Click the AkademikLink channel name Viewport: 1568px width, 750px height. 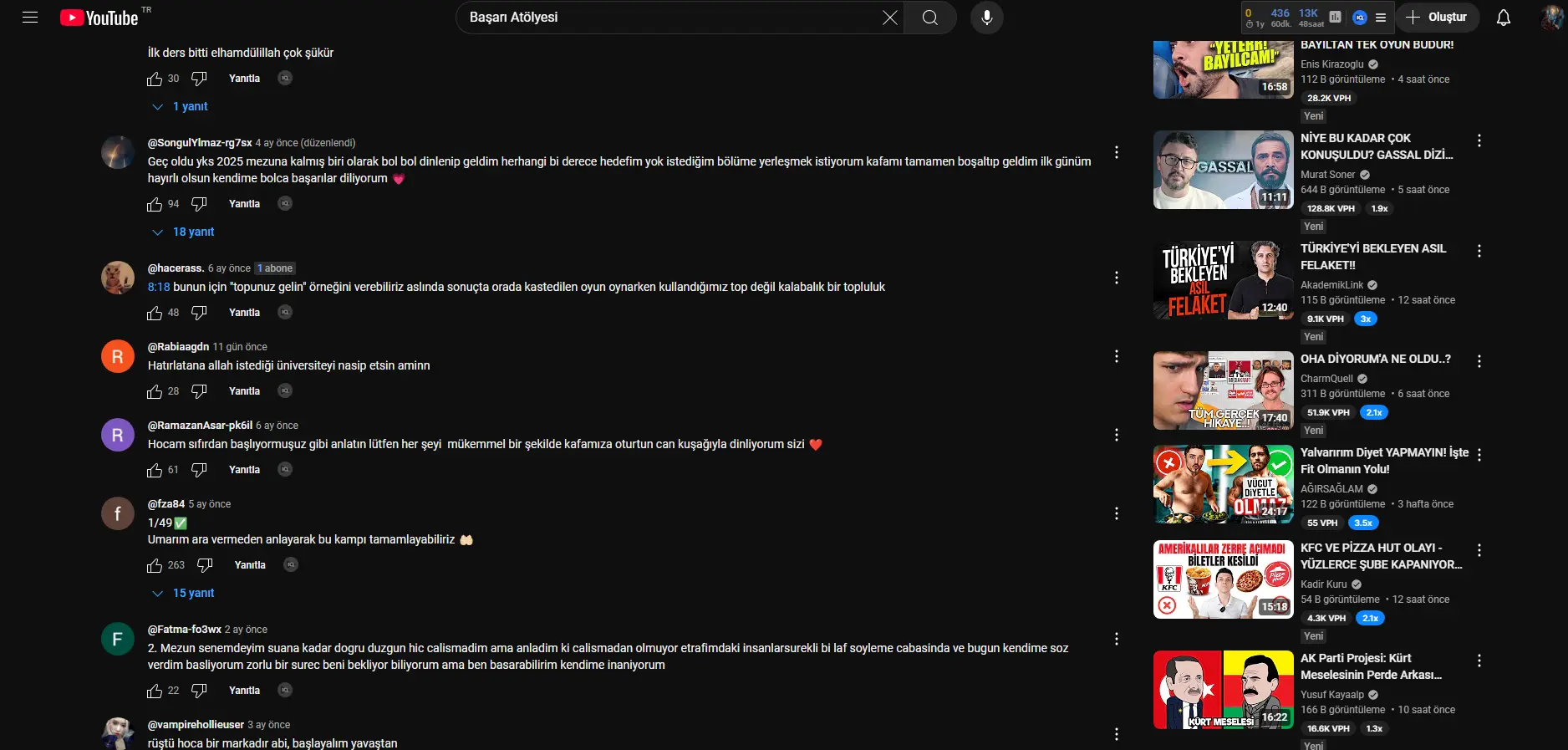pyautogui.click(x=1331, y=285)
